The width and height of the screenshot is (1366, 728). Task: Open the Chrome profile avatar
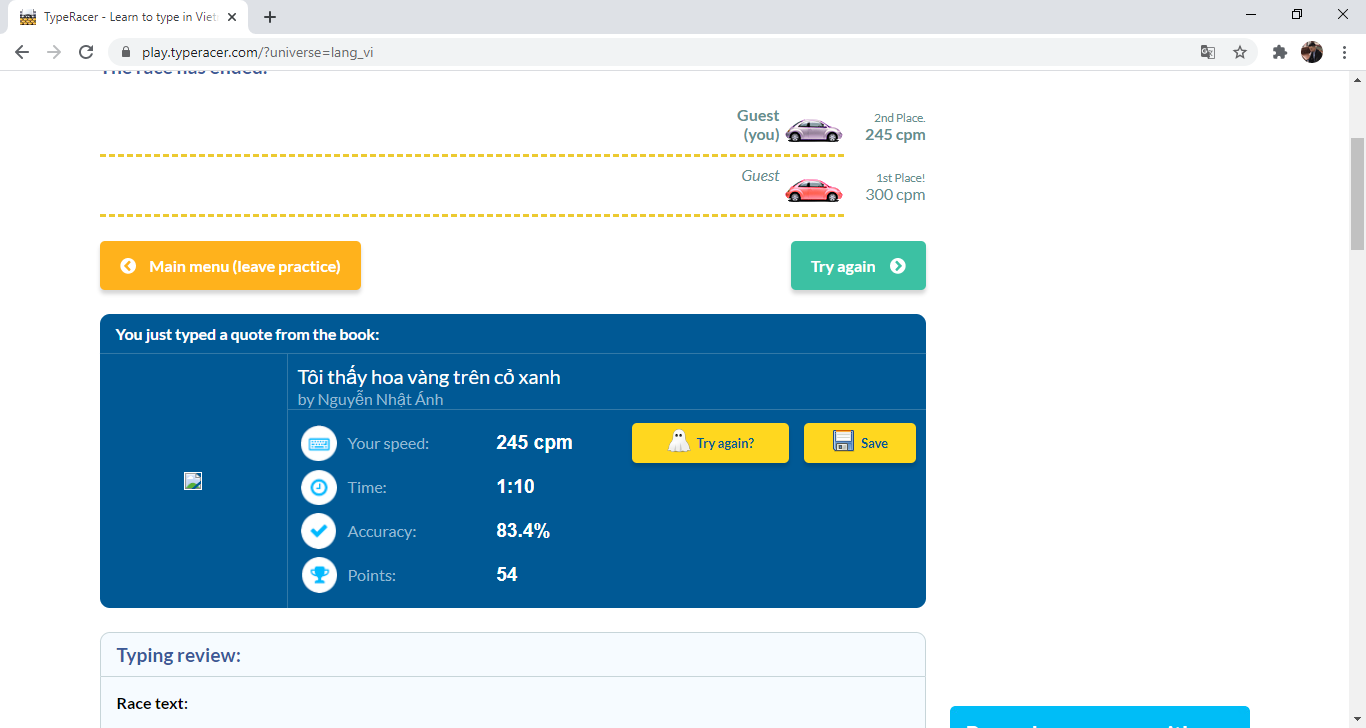[x=1312, y=52]
